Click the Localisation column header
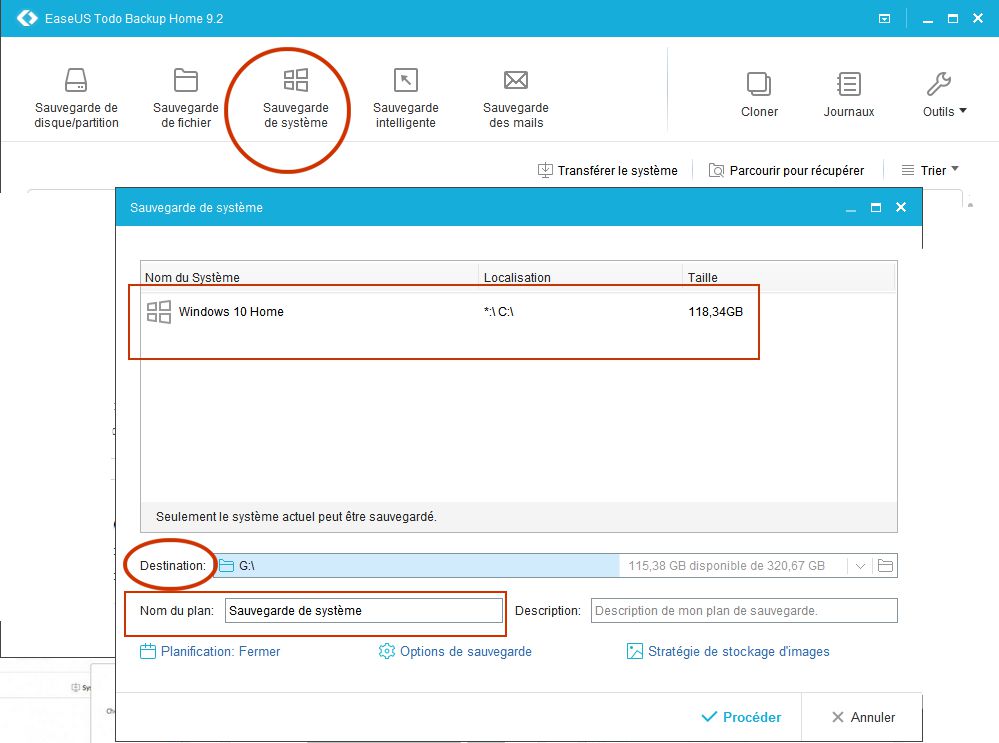 517,278
